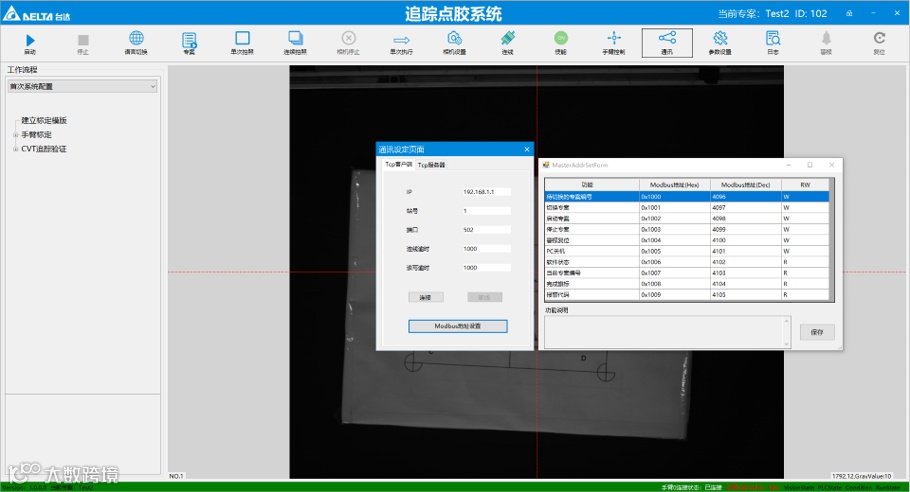The height and width of the screenshot is (492, 910).
Task: Select cell 4100 in Dec column
Action: coord(746,240)
